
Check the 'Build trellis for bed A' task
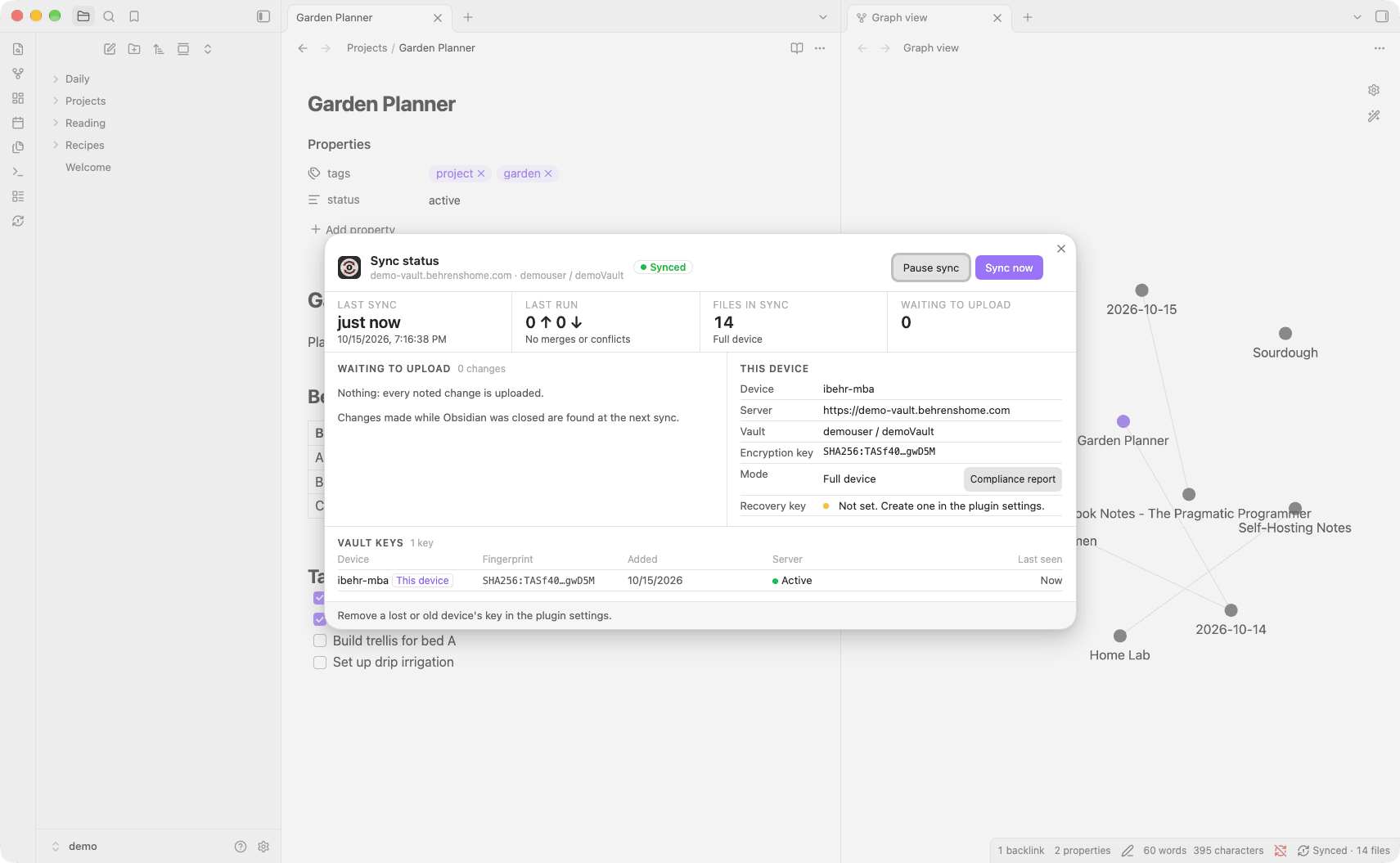(x=320, y=641)
